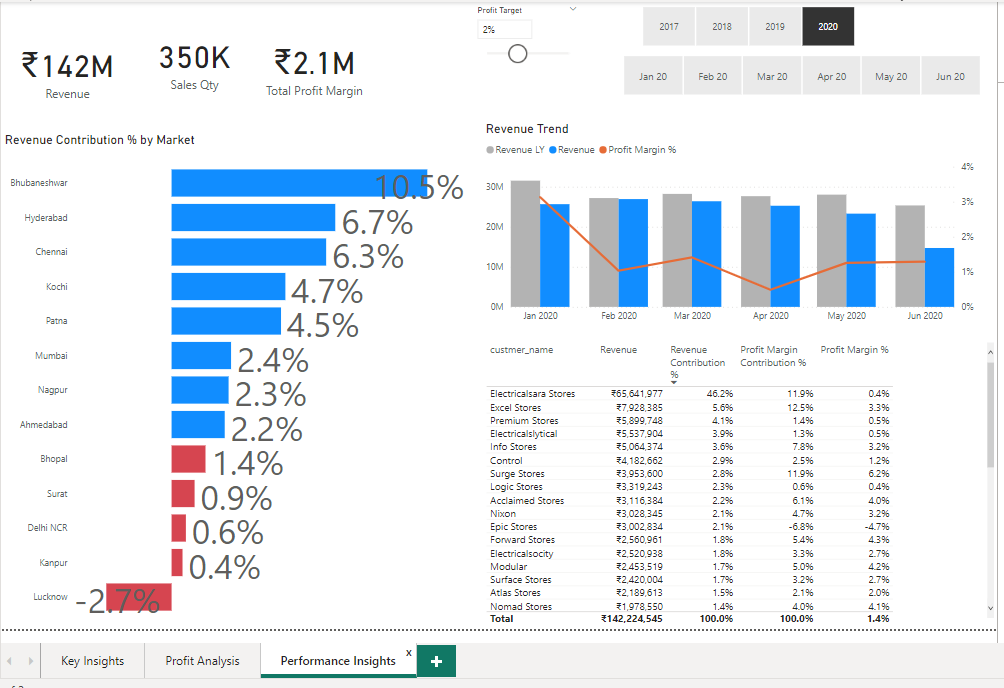Click the Profit Target slider handle

[x=517, y=53]
